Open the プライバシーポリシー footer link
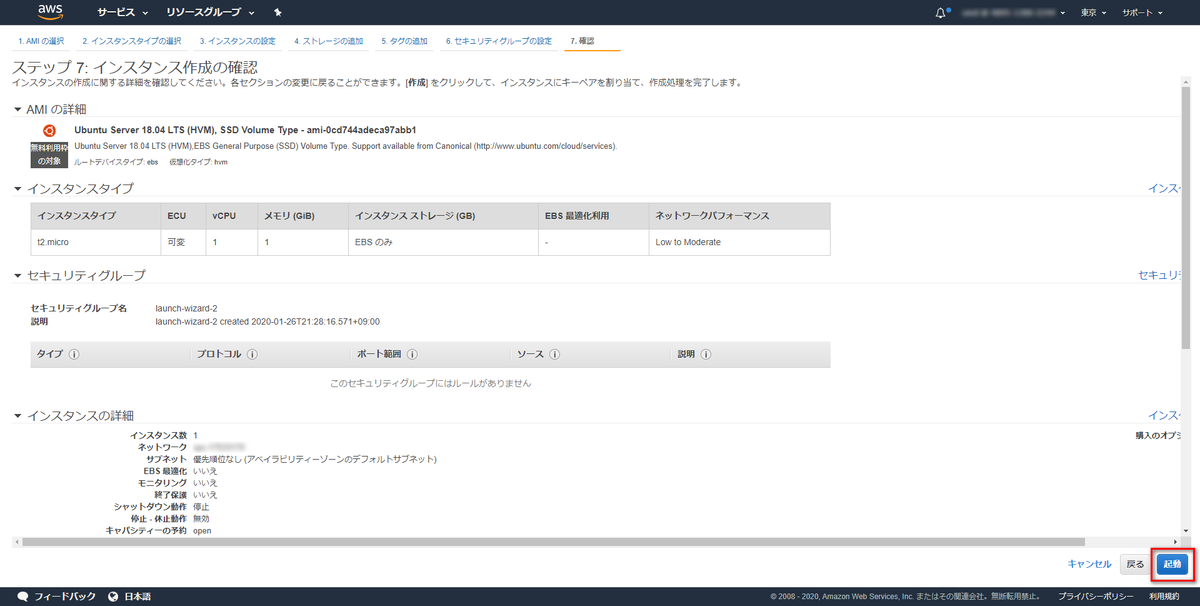The image size is (1200, 606). coord(1096,596)
